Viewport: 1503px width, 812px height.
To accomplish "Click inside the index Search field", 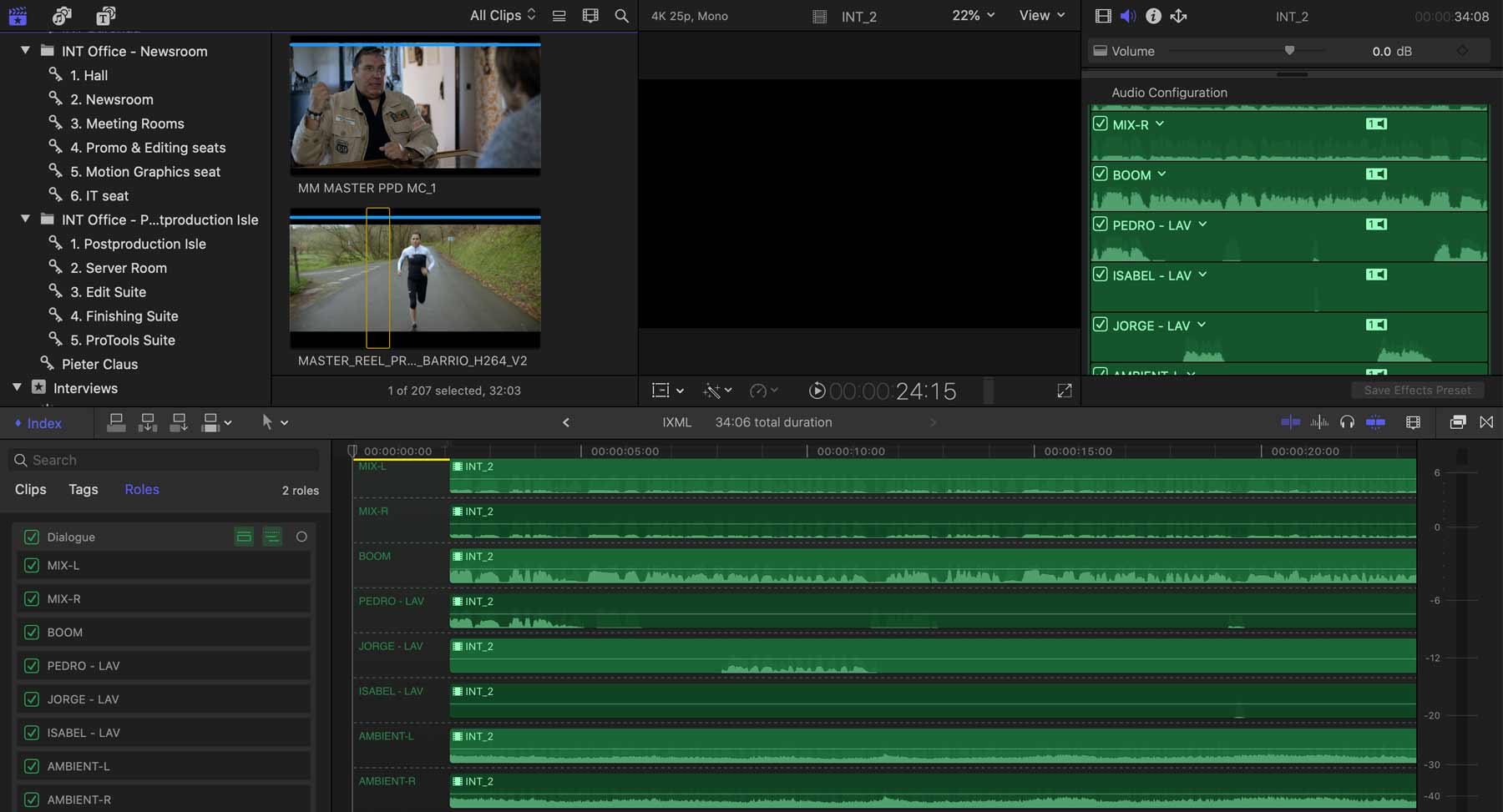I will pyautogui.click(x=164, y=460).
